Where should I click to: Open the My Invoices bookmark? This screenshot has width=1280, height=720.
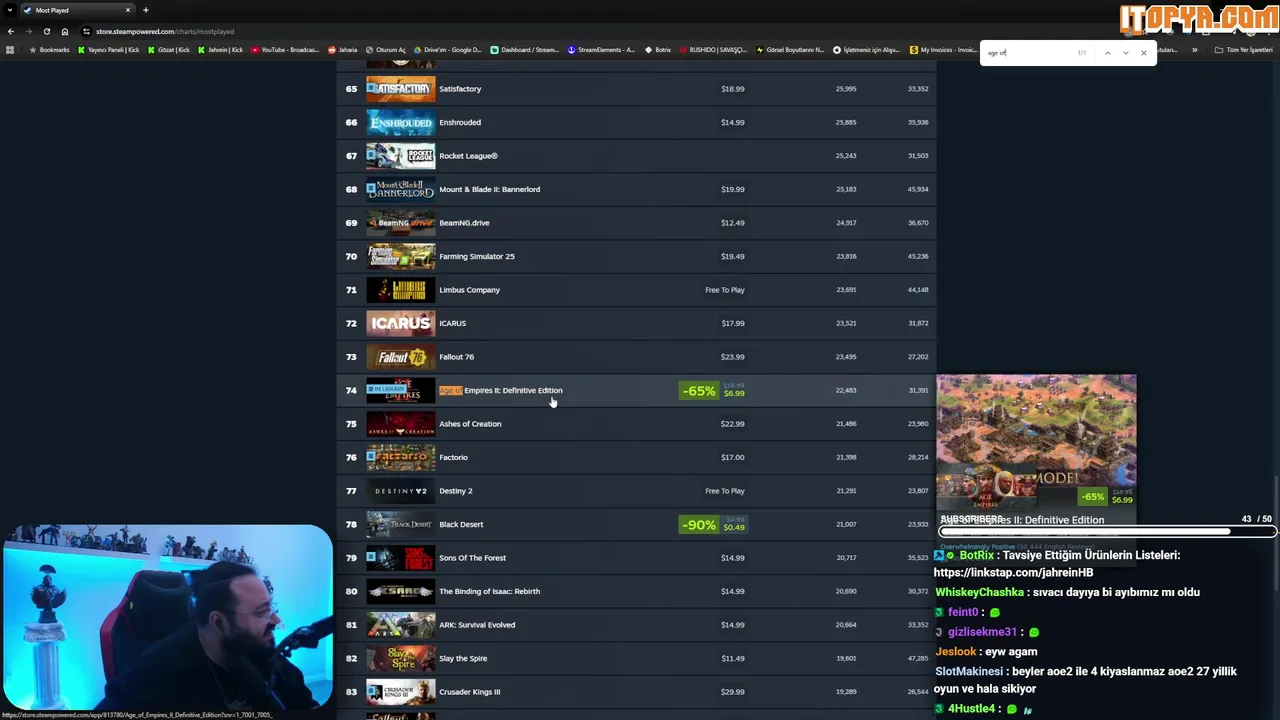(x=944, y=50)
